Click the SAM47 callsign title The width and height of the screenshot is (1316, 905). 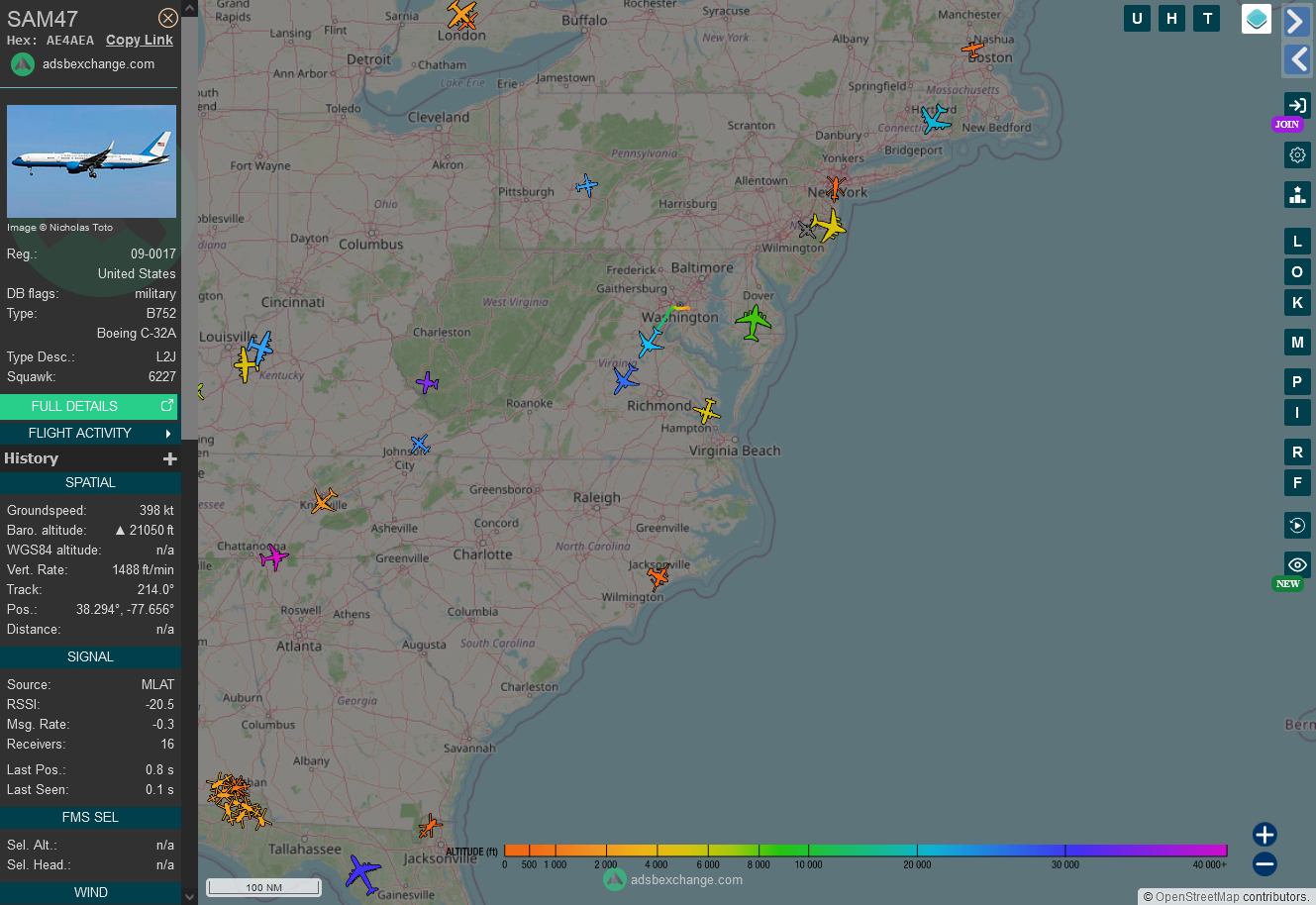click(x=43, y=19)
